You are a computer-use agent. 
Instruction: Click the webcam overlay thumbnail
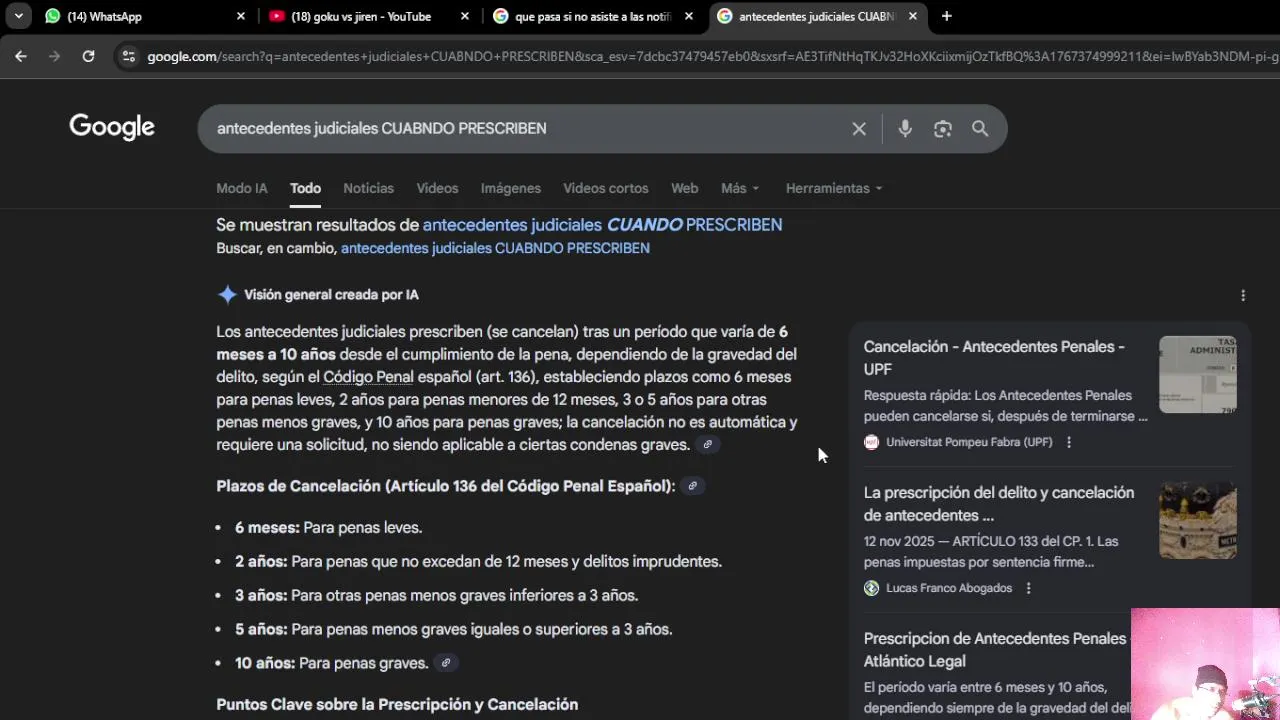pyautogui.click(x=1205, y=664)
